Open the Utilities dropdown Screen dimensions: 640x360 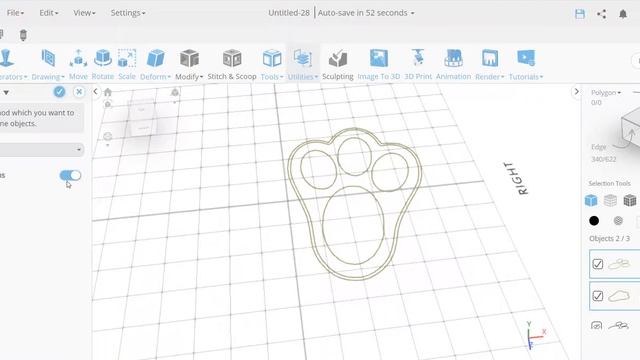click(302, 64)
